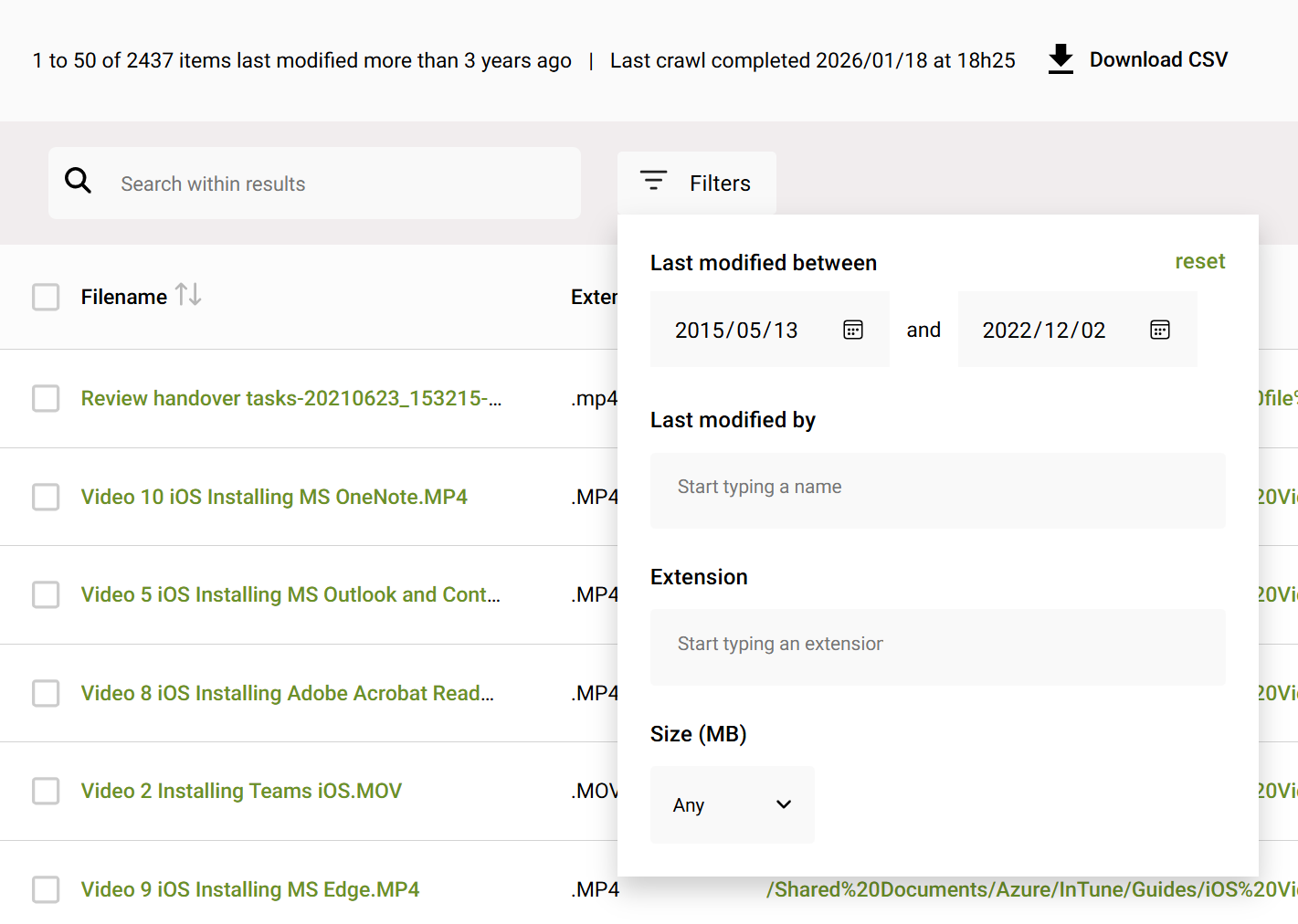Reset the filter panel settings

[1199, 261]
